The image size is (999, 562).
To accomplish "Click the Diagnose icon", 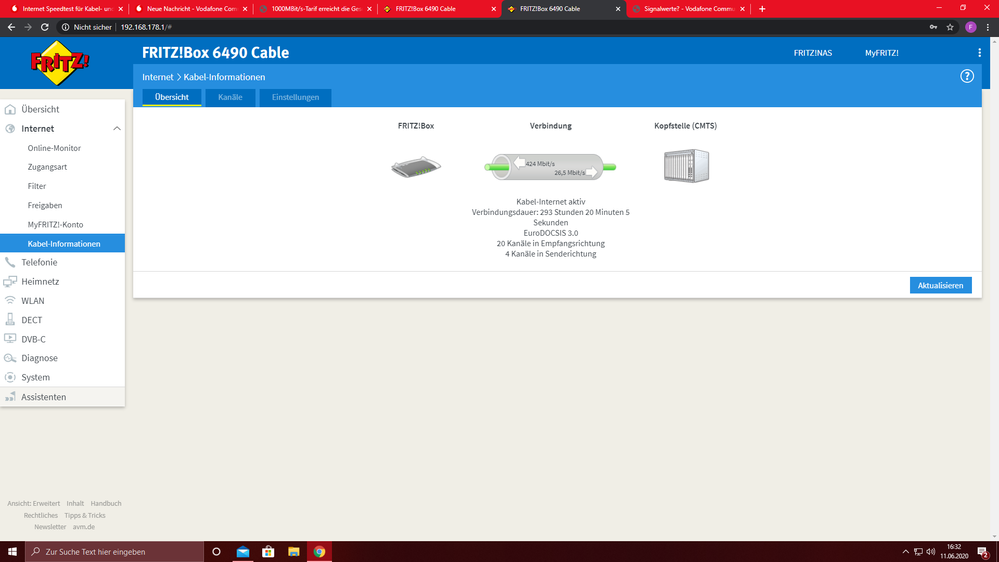I will tap(10, 358).
